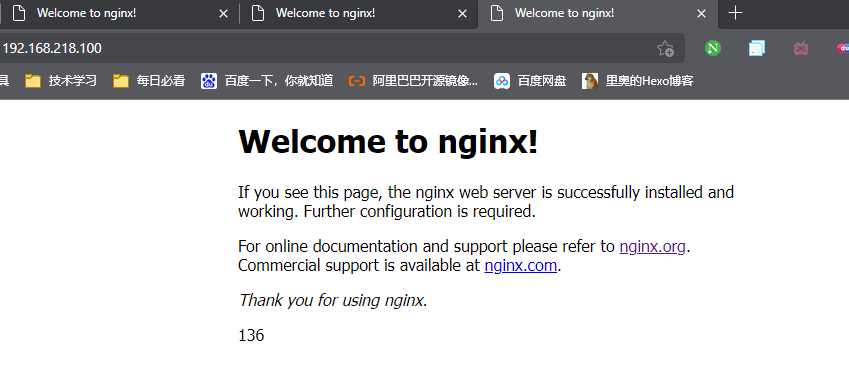Click the Thank you for using nginx. text
Image resolution: width=849 pixels, height=373 pixels.
tap(333, 300)
